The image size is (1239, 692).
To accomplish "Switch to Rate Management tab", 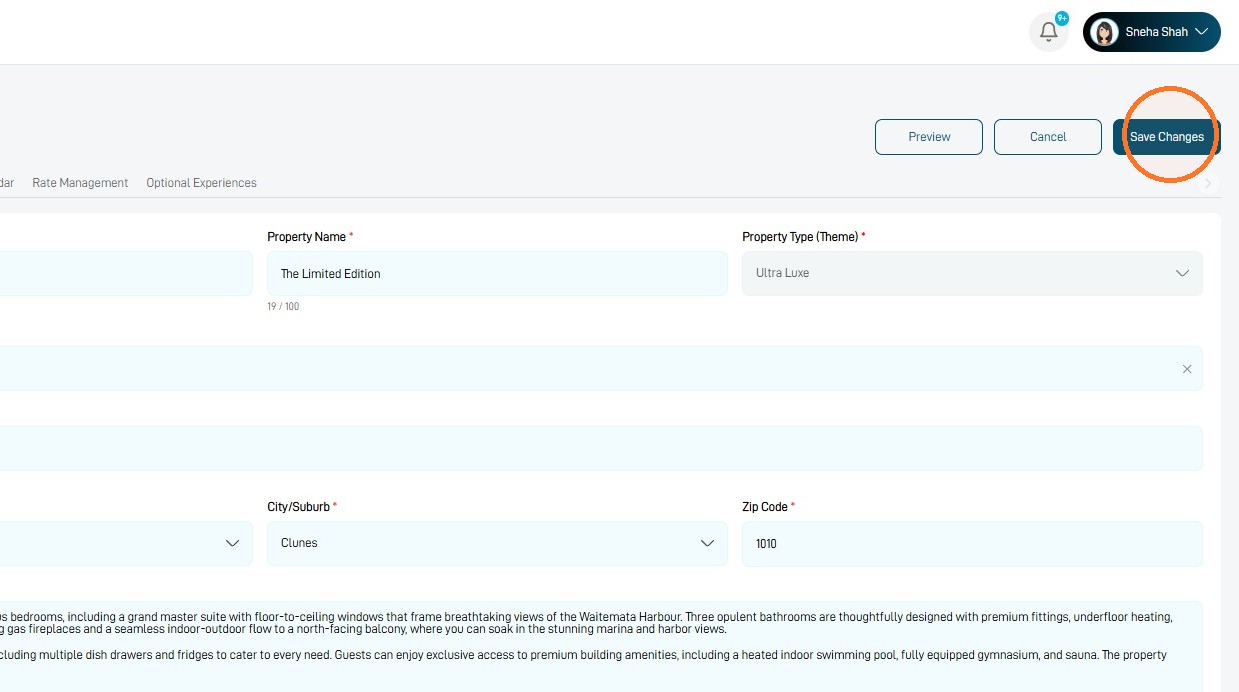I will [x=80, y=183].
